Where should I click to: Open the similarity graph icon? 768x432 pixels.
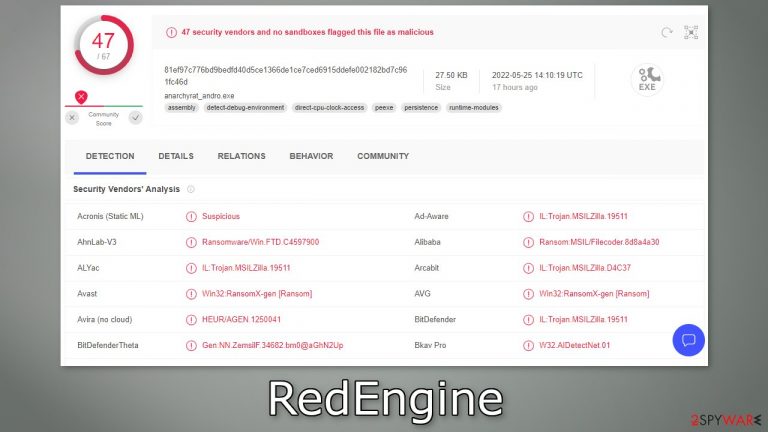(x=691, y=32)
